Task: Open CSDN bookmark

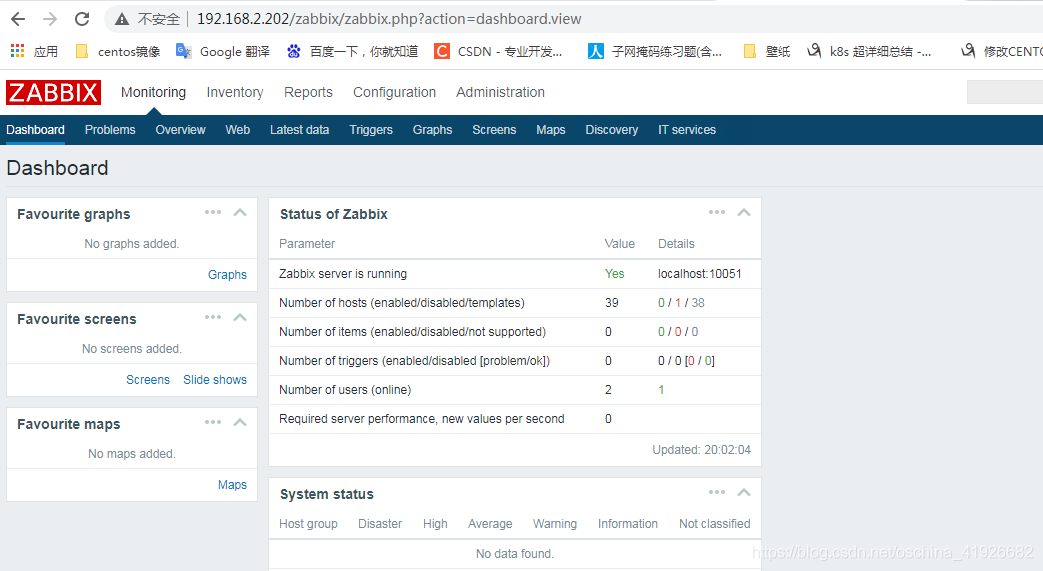Action: [x=498, y=51]
